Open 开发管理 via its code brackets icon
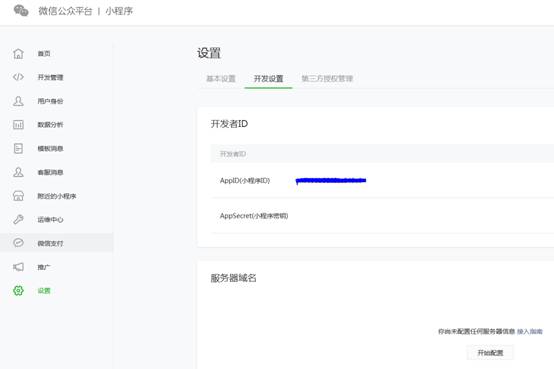Screen dimensions: 554x369 point(18,77)
